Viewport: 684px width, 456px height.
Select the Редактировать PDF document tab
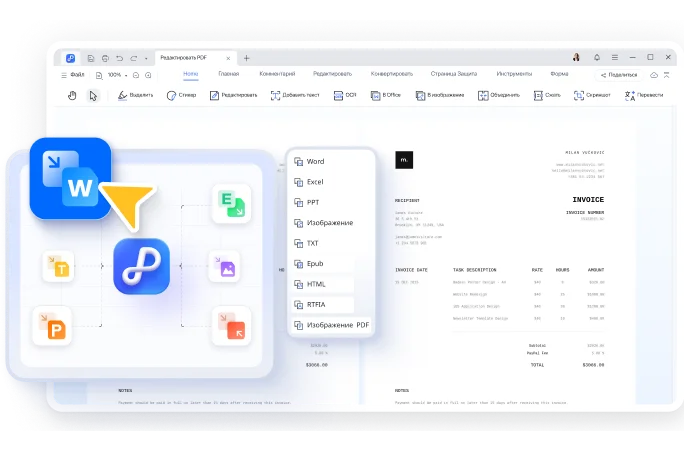click(x=195, y=58)
